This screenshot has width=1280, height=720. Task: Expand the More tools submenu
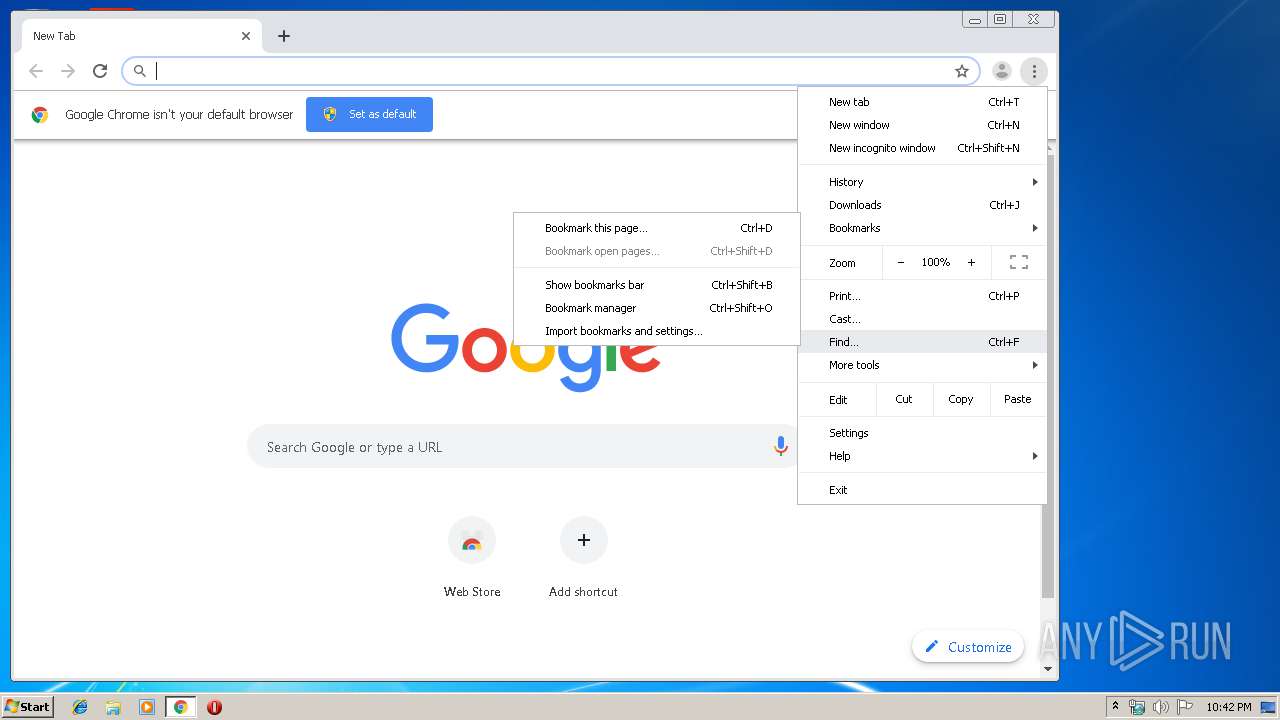(x=922, y=365)
